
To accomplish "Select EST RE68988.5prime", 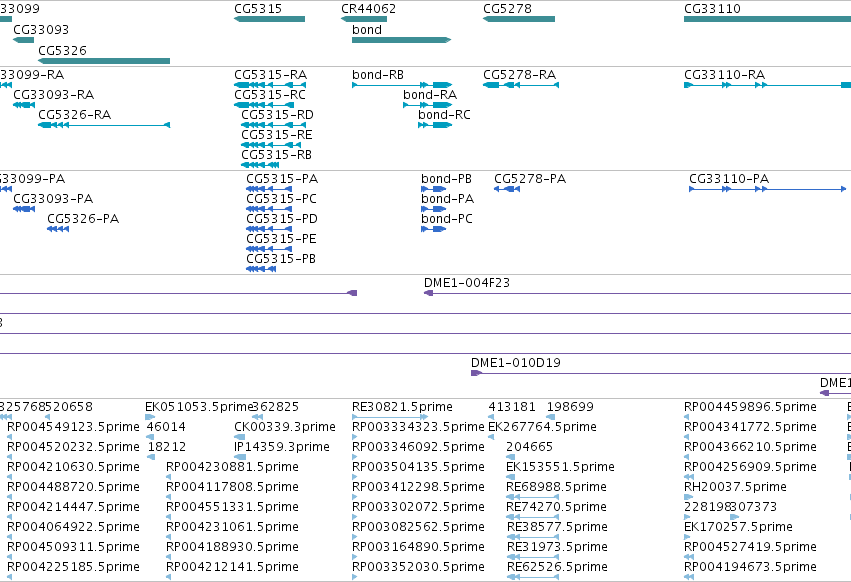I will [556, 487].
